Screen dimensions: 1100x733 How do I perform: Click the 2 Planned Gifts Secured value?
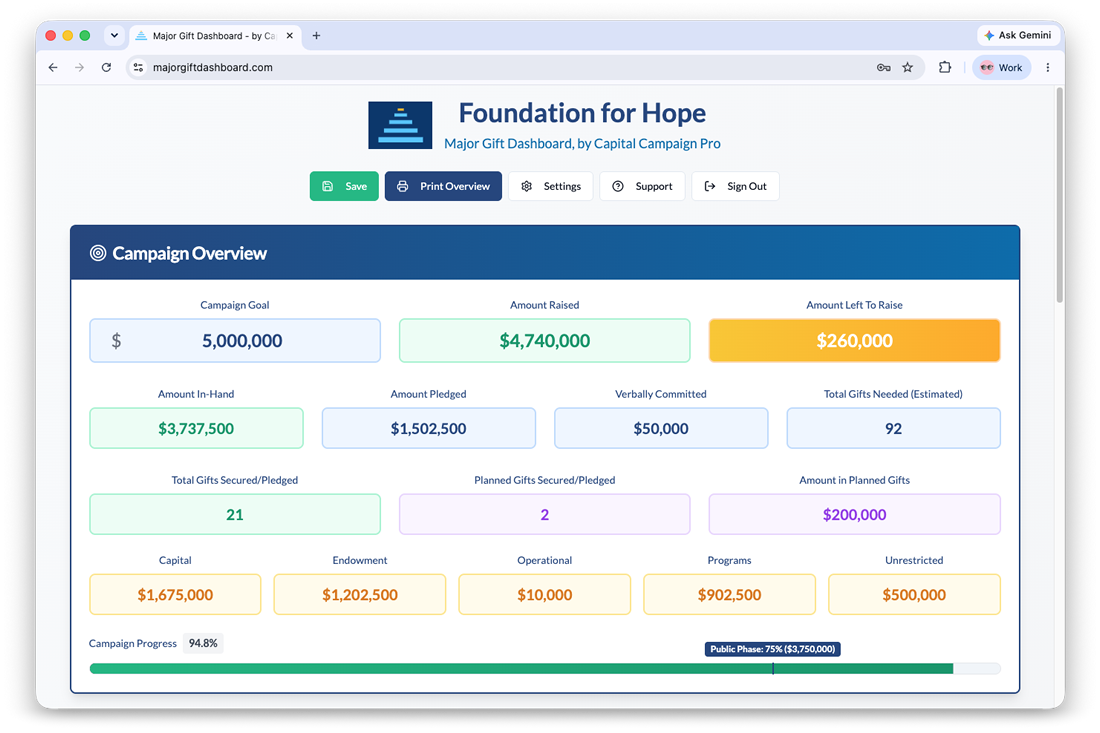pyautogui.click(x=544, y=514)
